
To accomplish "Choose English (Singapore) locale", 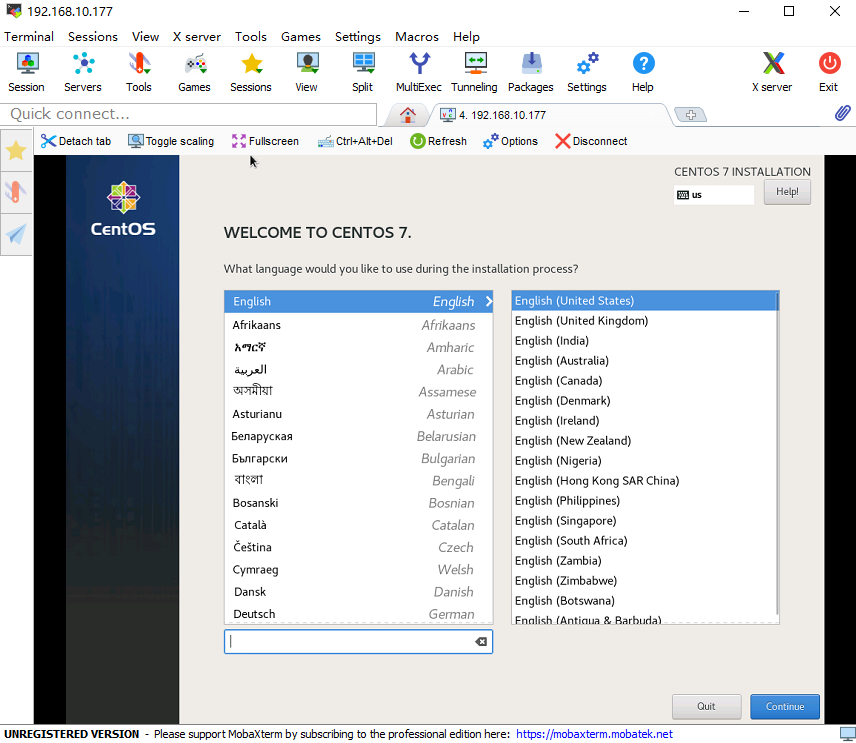I will tap(643, 521).
